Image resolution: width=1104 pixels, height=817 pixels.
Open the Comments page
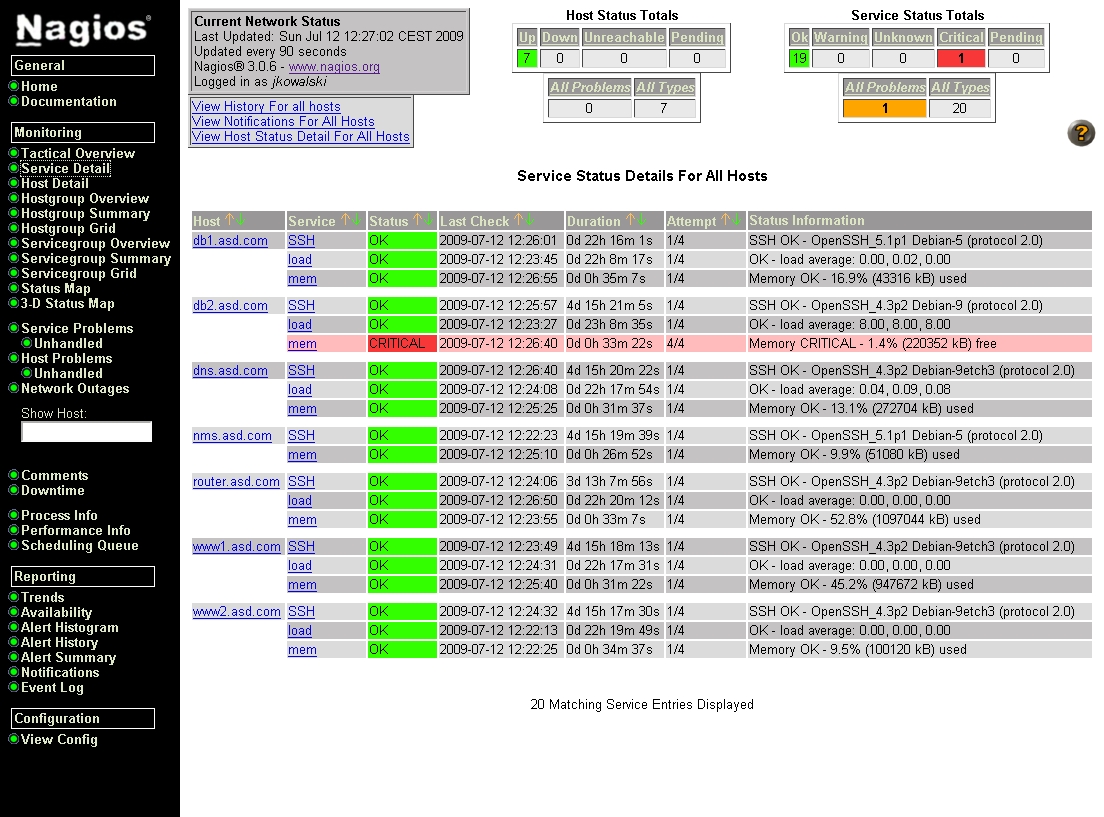click(x=54, y=475)
